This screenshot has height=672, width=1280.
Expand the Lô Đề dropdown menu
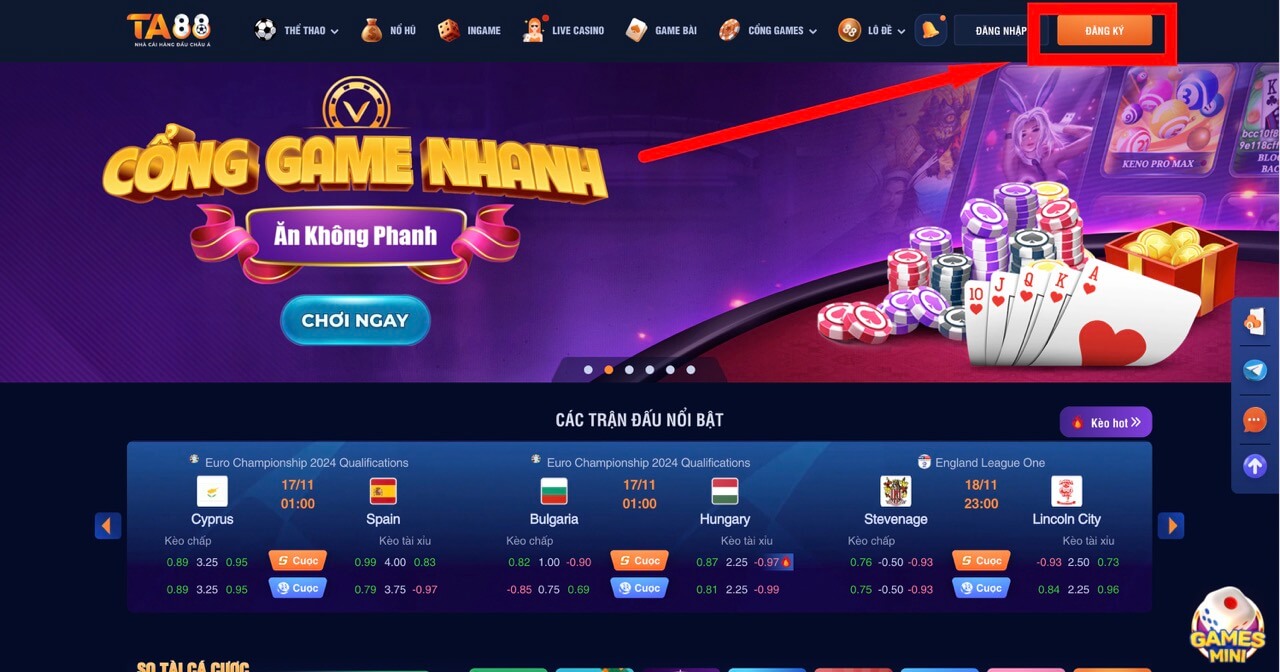pyautogui.click(x=872, y=30)
